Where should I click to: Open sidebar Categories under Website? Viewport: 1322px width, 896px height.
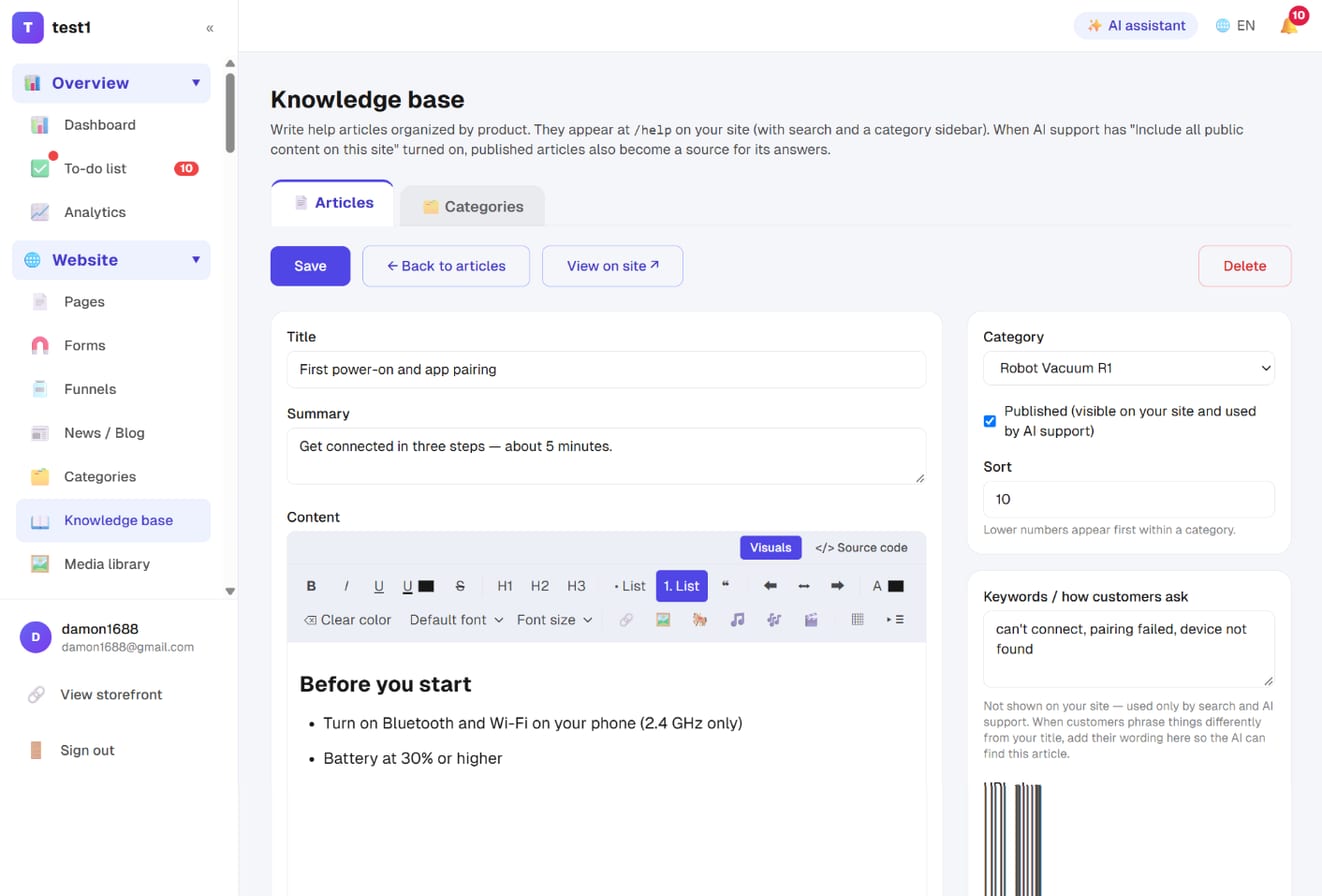point(113,477)
